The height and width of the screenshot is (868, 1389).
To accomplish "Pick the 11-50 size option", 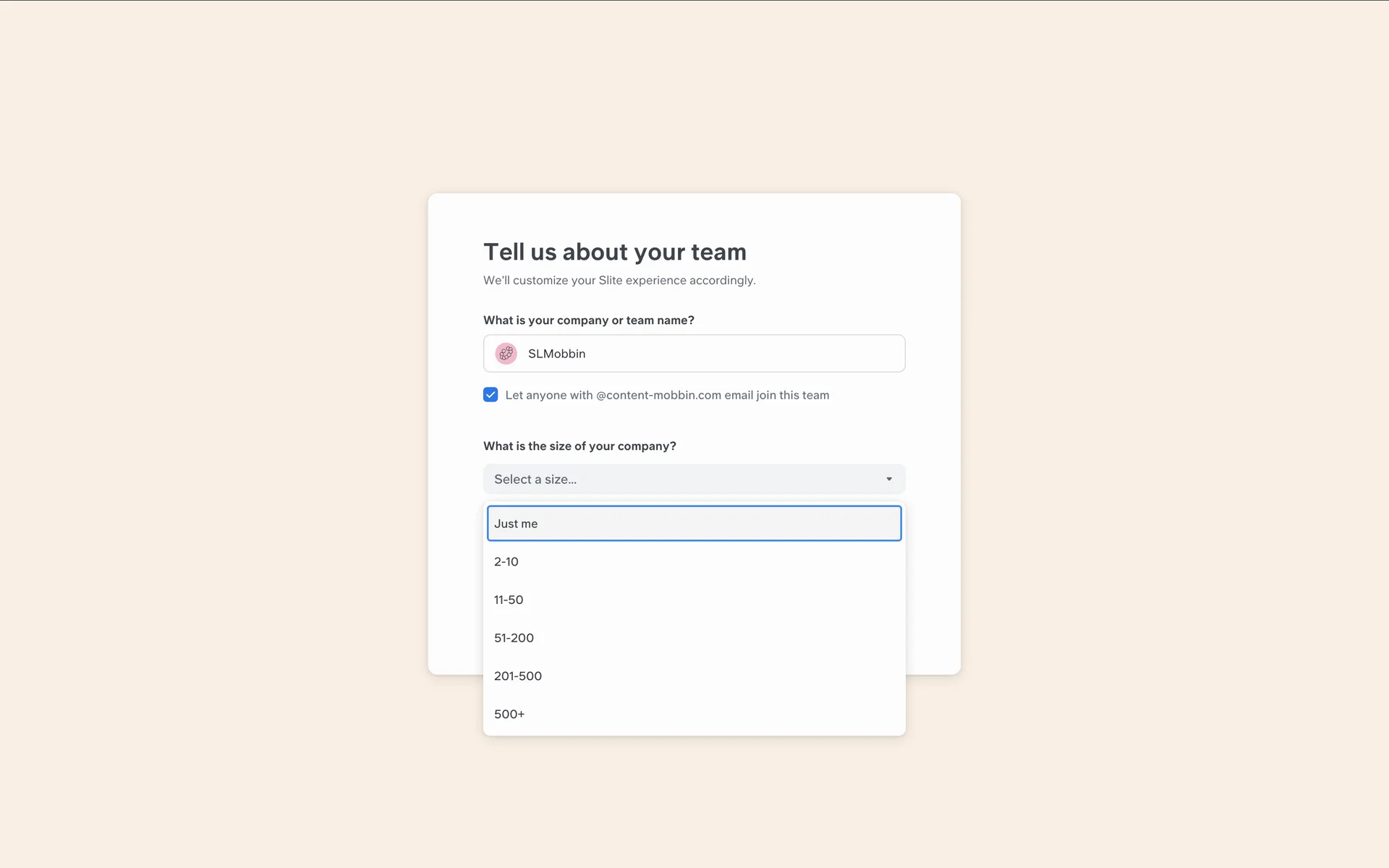I will click(509, 600).
